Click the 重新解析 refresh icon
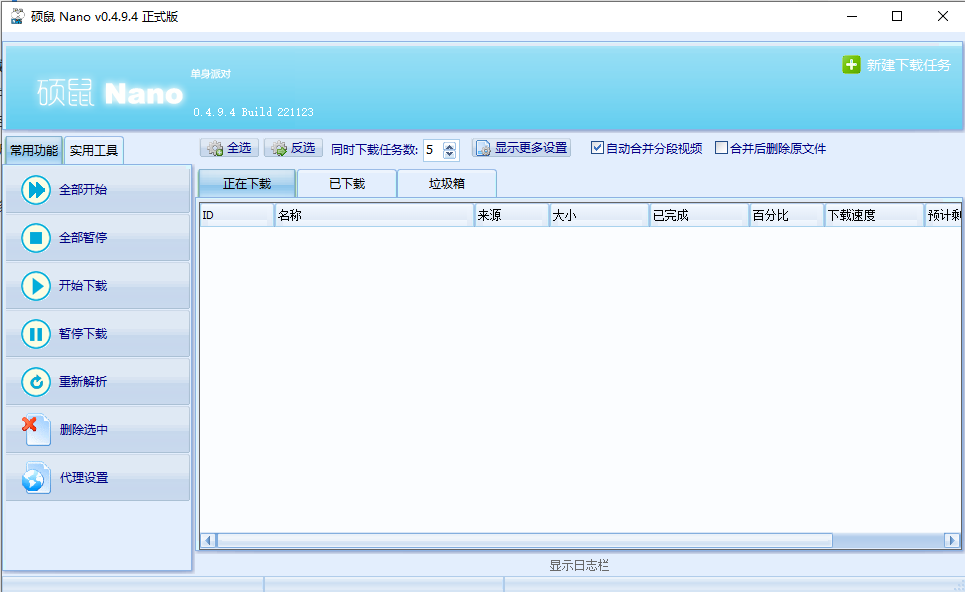The width and height of the screenshot is (965, 592). tap(36, 382)
